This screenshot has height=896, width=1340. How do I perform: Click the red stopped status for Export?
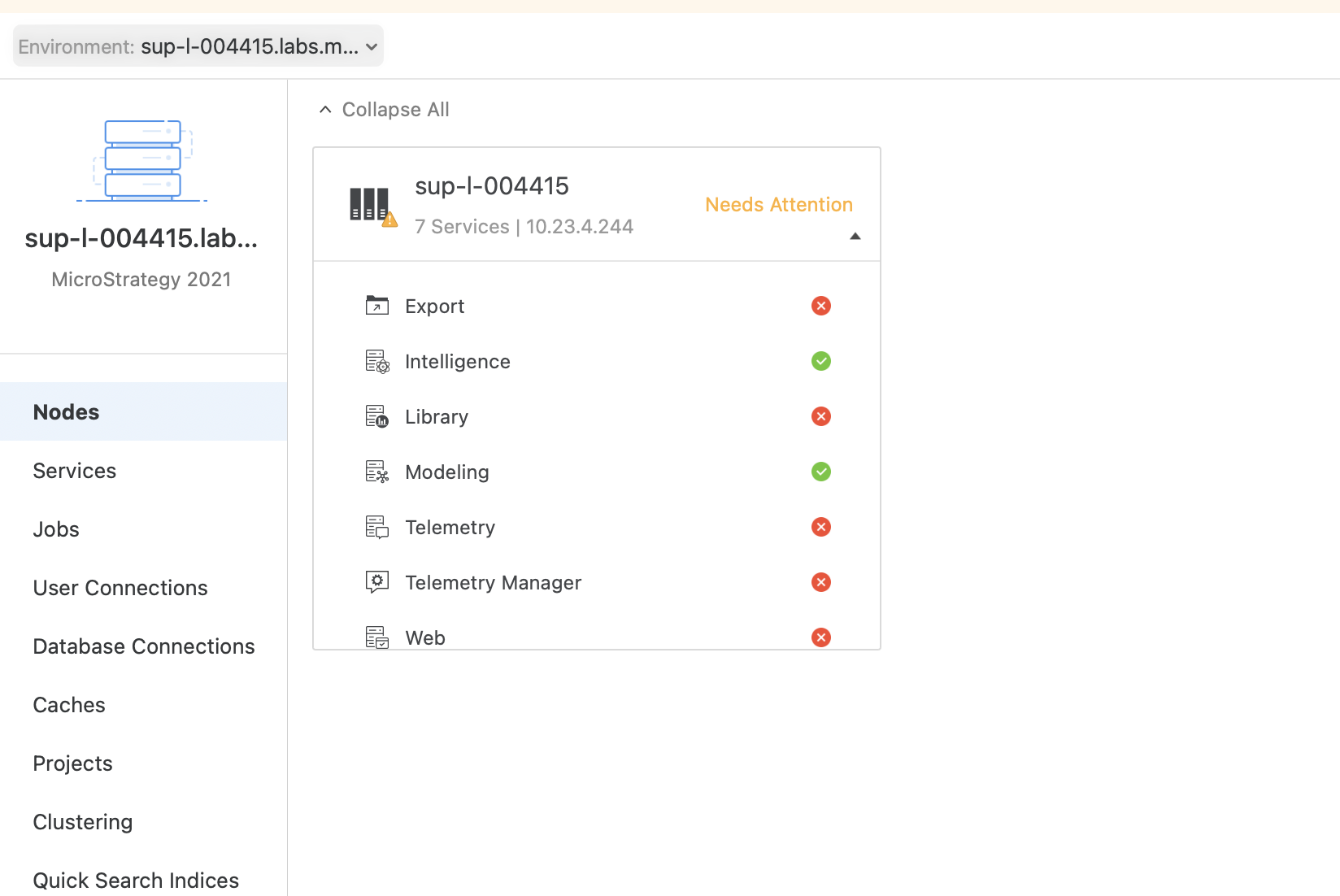coord(820,306)
